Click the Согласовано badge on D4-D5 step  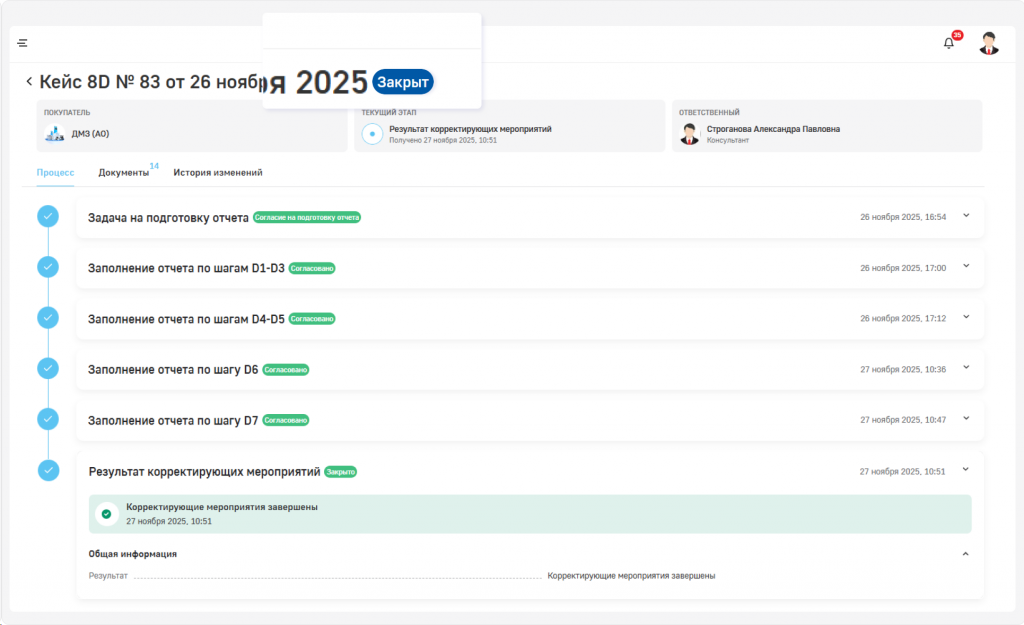point(312,319)
